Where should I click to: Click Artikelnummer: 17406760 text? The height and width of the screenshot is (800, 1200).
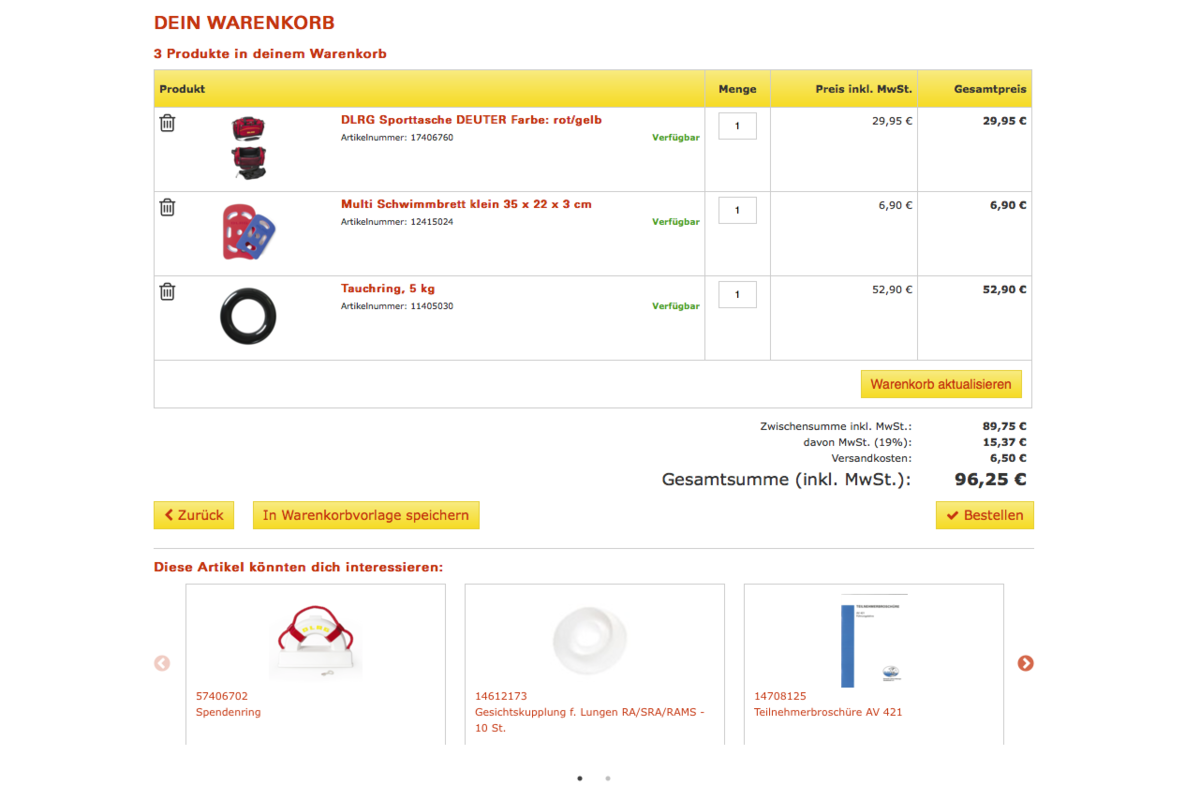[x=397, y=138]
